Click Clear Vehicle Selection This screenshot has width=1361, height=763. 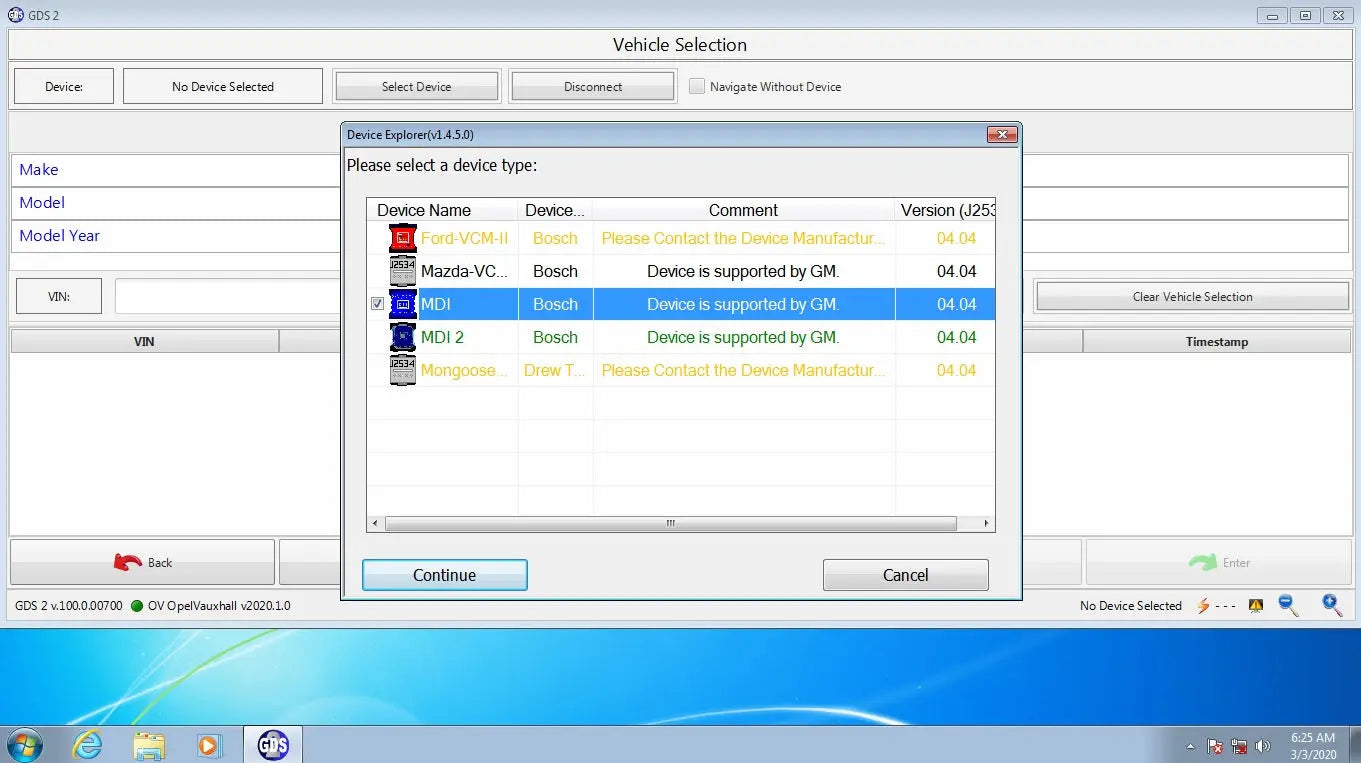pos(1191,296)
